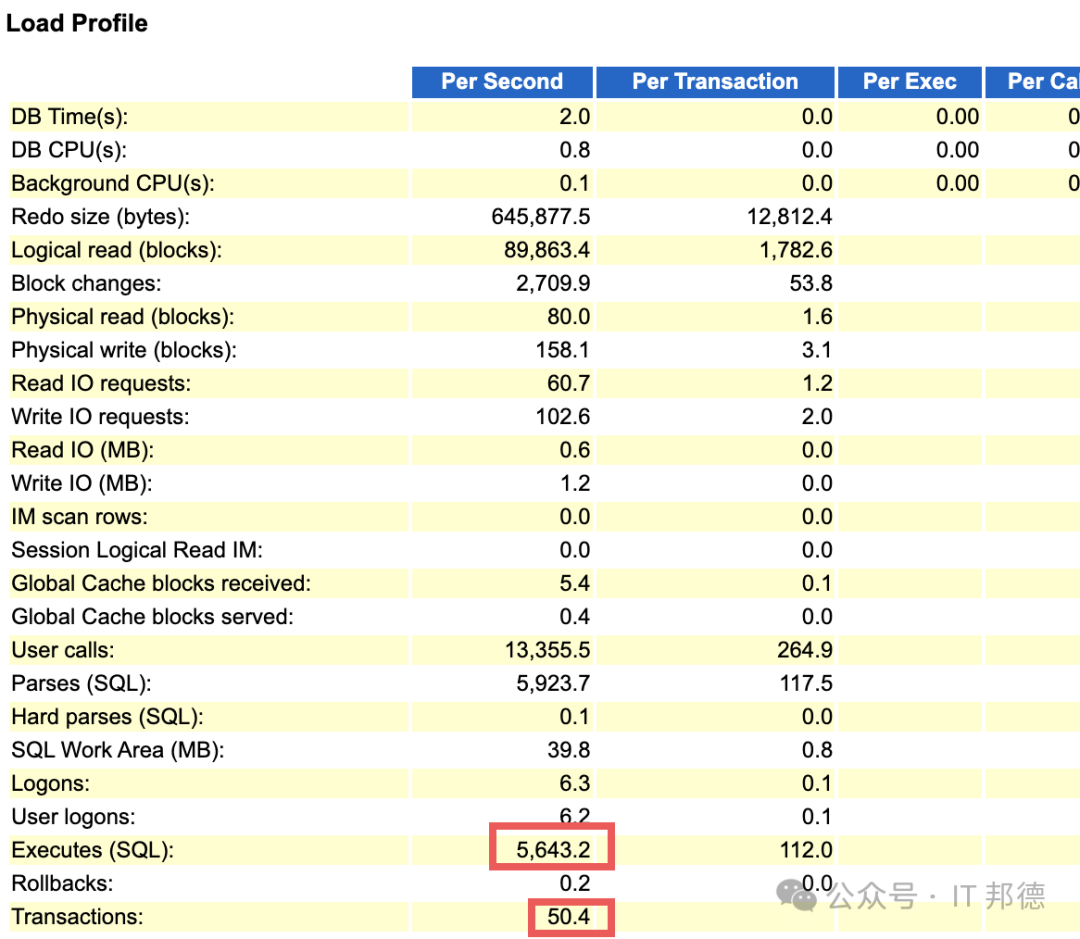The width and height of the screenshot is (1080, 939).
Task: Click the "Logical read (blocks):" row label
Action: pos(116,250)
